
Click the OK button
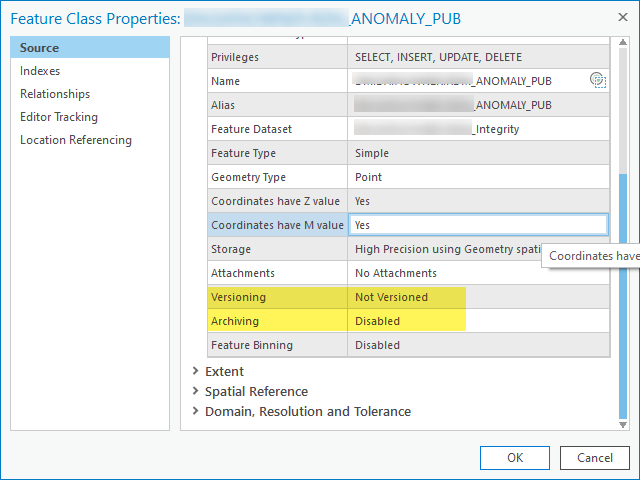click(x=515, y=458)
